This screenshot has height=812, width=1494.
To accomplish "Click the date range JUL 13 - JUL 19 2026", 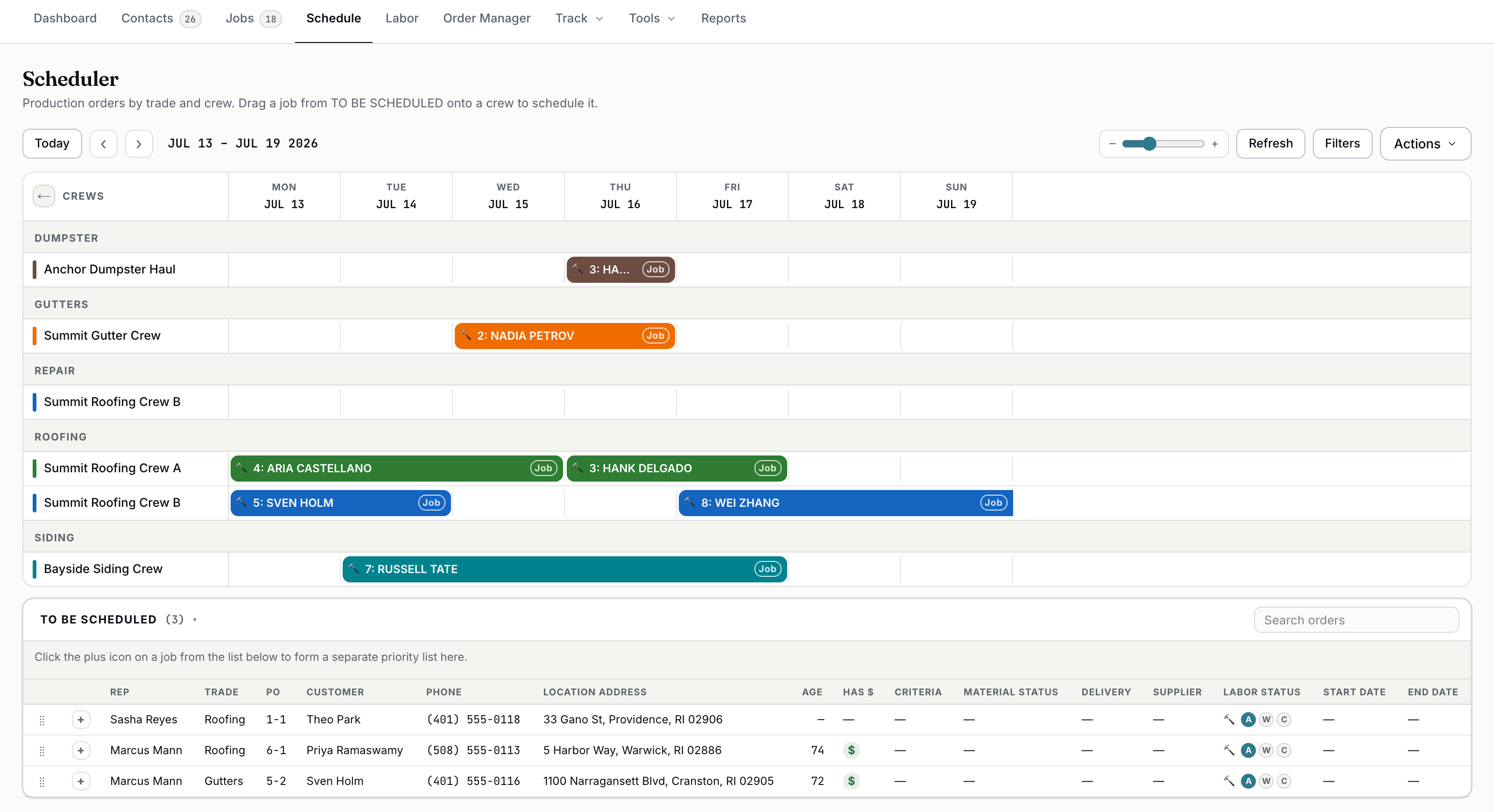I will tap(242, 144).
